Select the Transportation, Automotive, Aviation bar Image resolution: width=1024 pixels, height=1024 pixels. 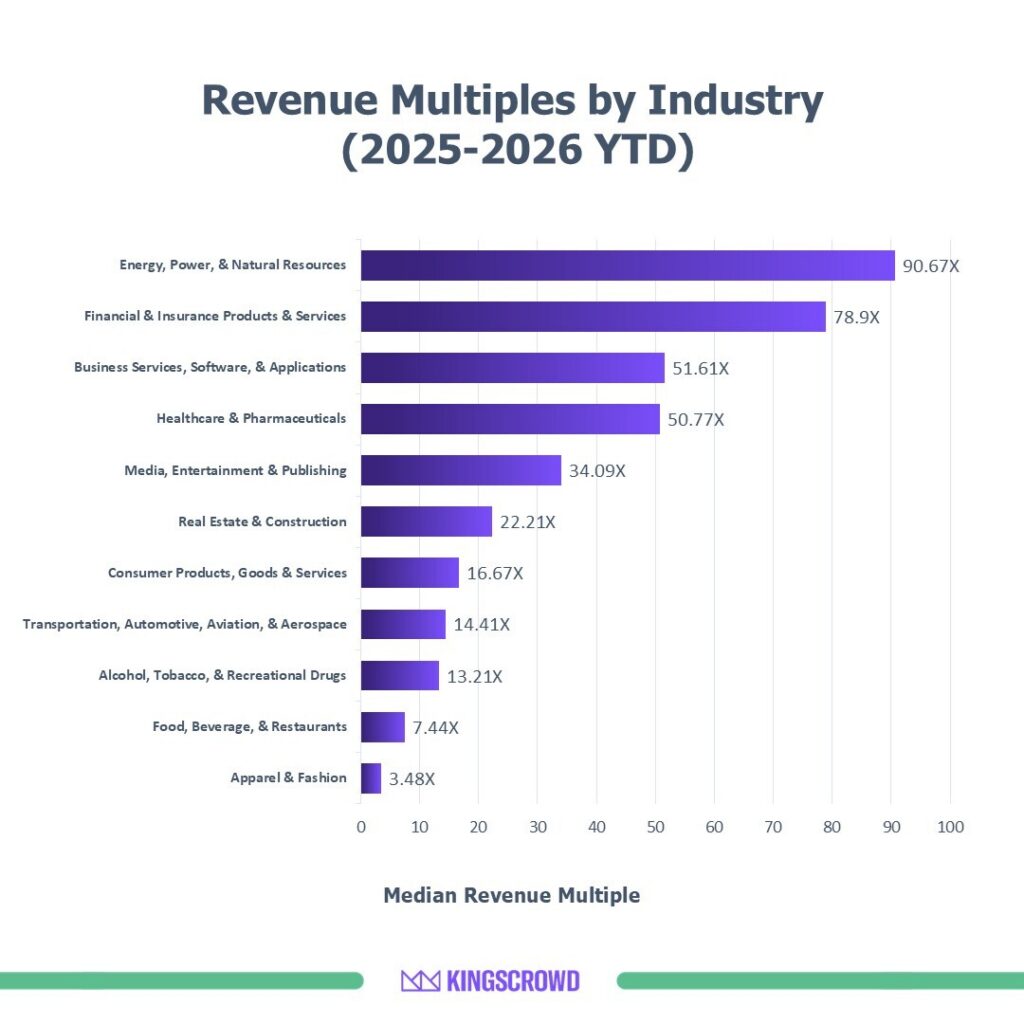click(403, 624)
